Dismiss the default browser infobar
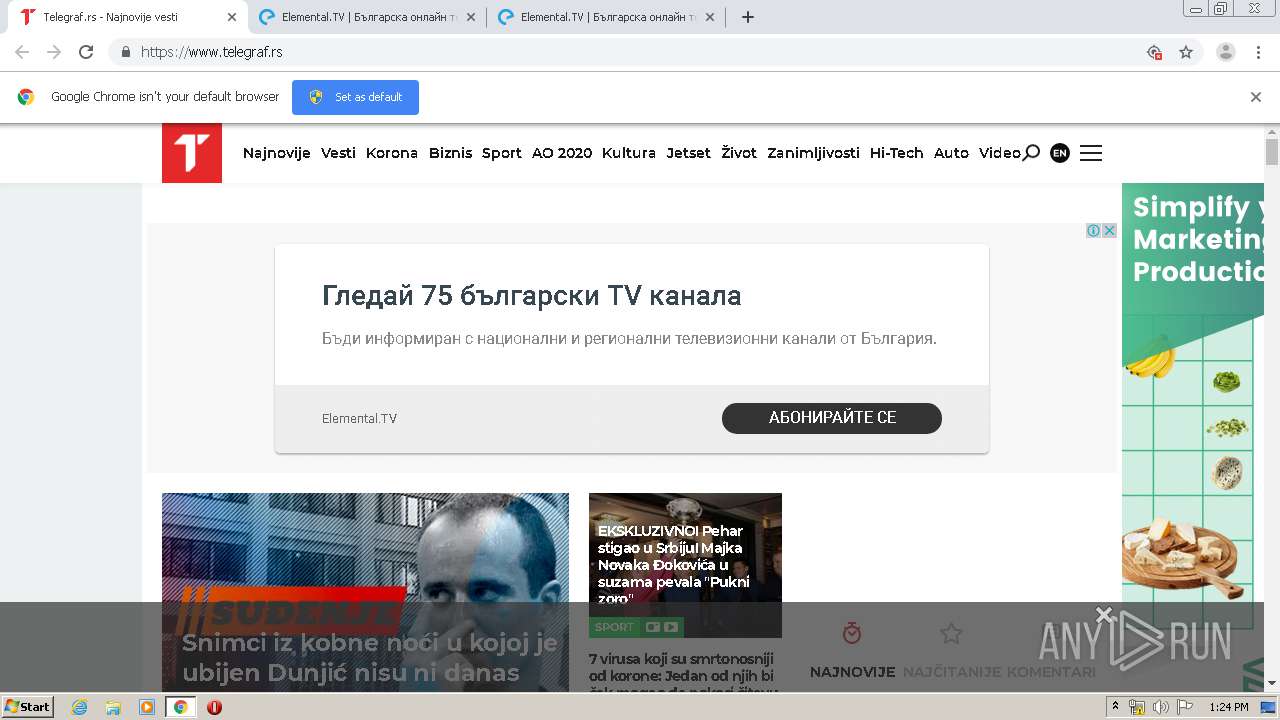Screen dimensions: 1280x720 click(1256, 97)
